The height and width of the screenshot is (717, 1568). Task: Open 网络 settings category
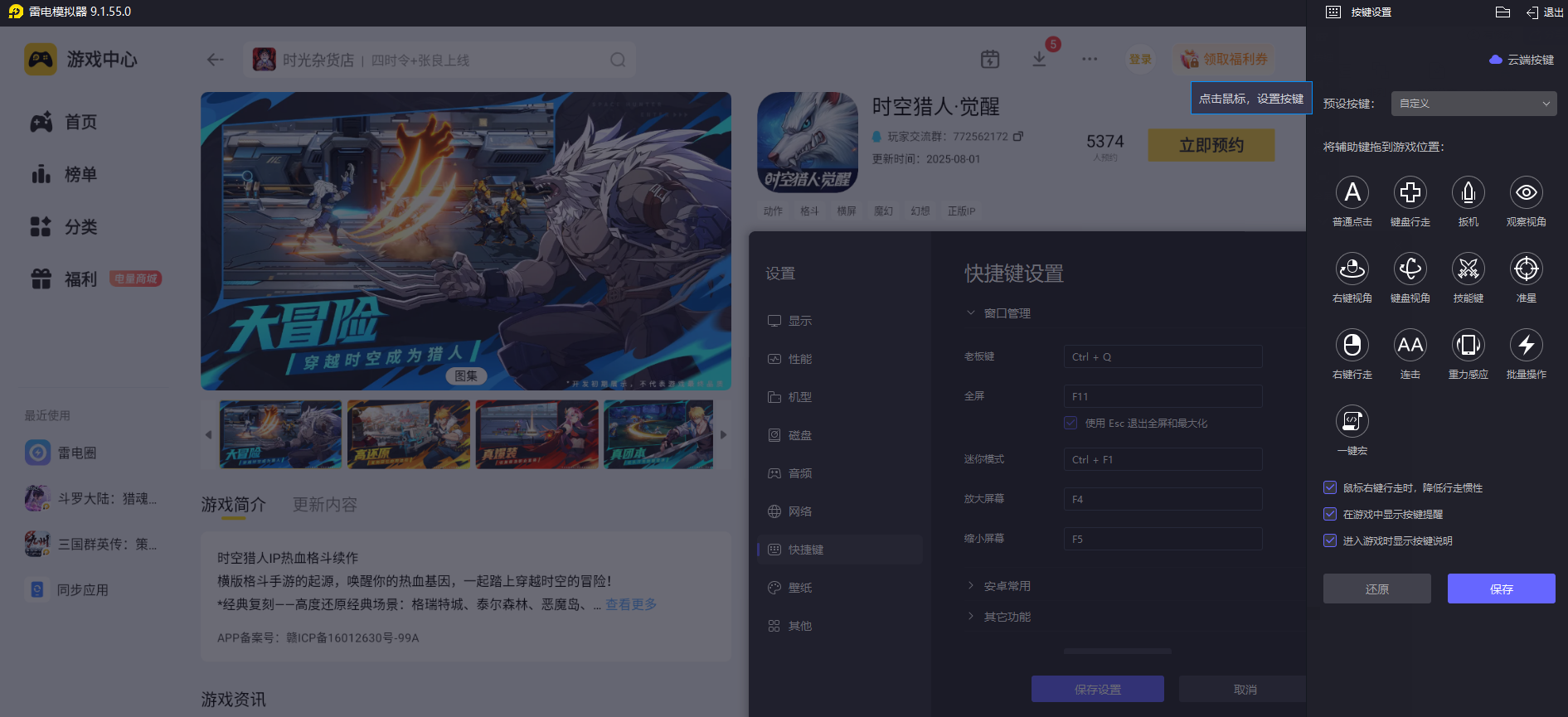click(x=840, y=511)
